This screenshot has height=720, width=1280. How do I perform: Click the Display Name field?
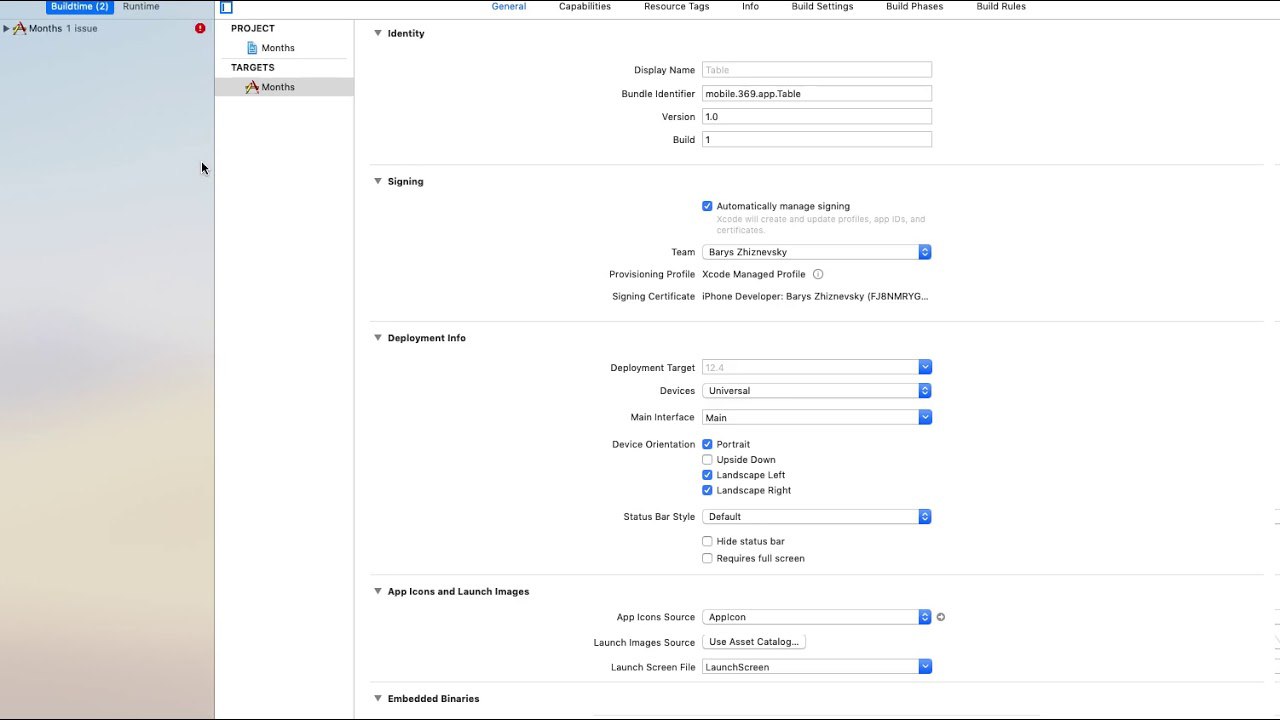(x=817, y=70)
